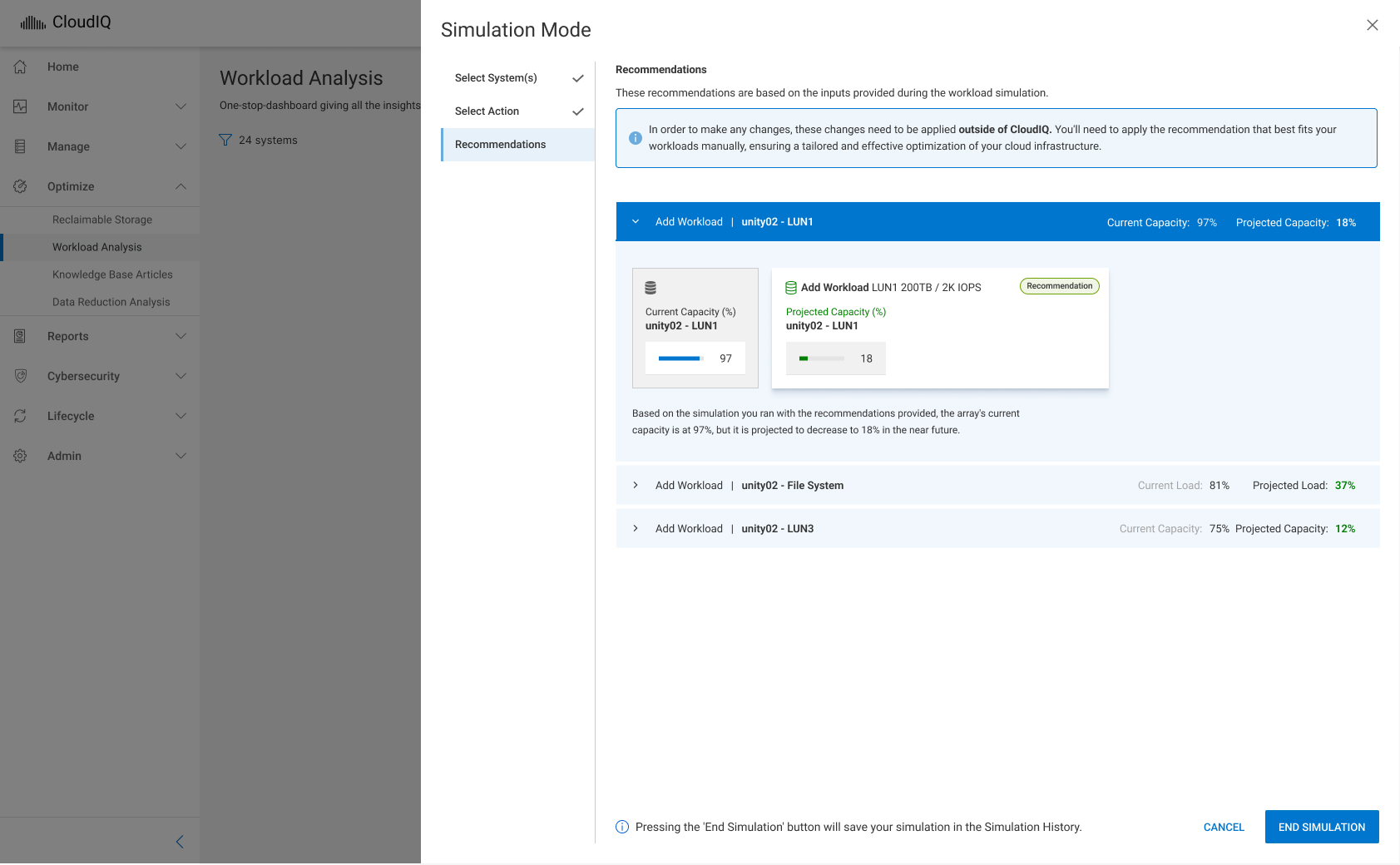Viewport: 1400px width, 865px height.
Task: Open the Home menu item
Action: 100,67
